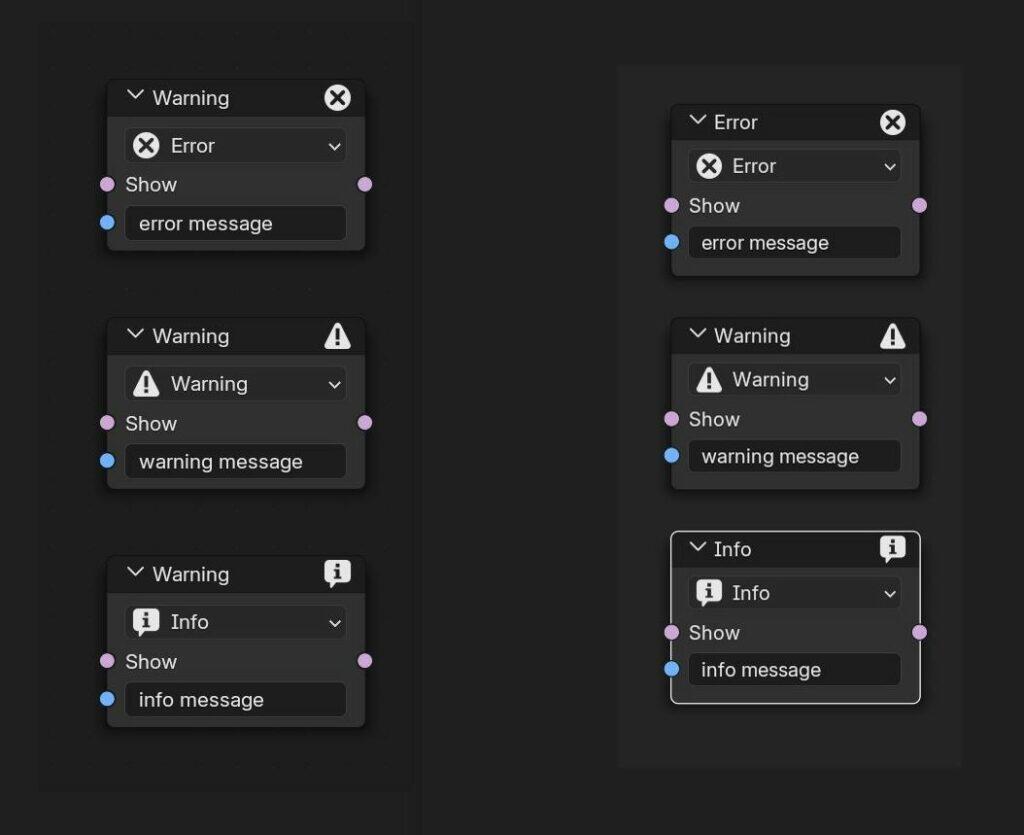Click the info speech-bubble icon in the right Info node header
This screenshot has height=835, width=1024.
(x=892, y=548)
